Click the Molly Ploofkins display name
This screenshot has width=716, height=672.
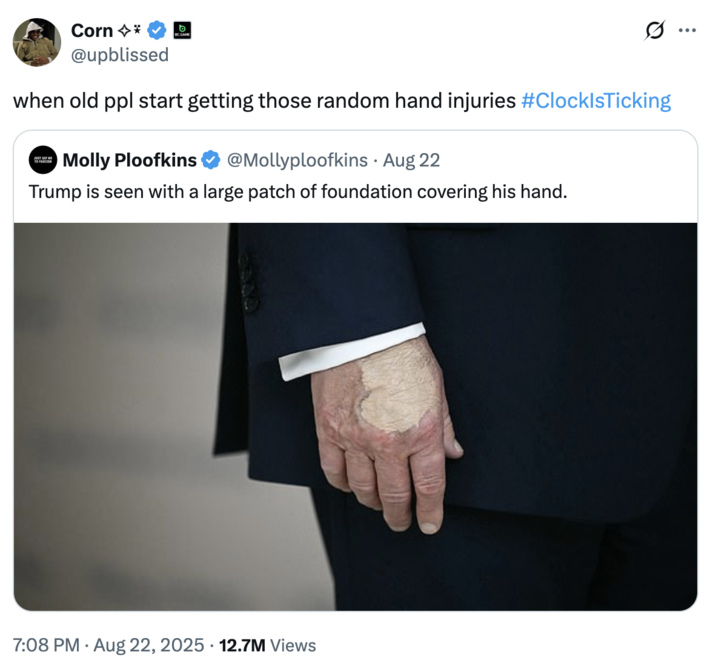click(x=129, y=160)
